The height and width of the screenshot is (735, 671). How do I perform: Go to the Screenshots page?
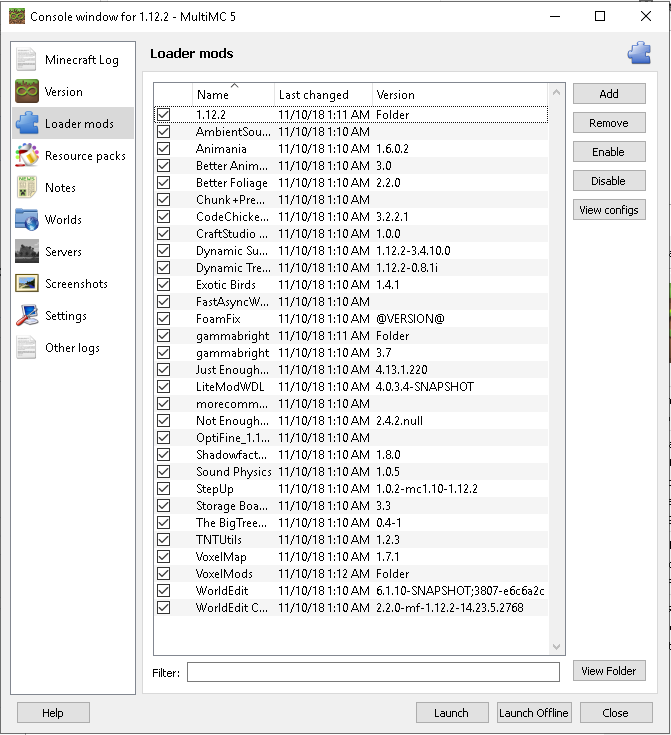[x=73, y=284]
